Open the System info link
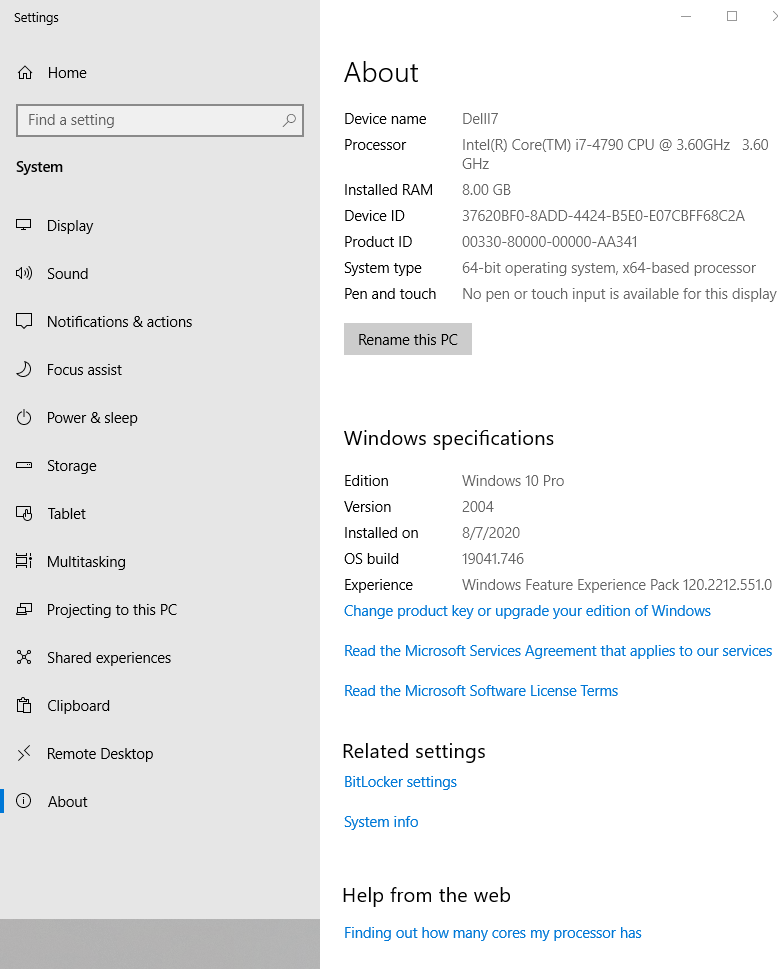Viewport: 778px width, 969px height. tap(381, 822)
